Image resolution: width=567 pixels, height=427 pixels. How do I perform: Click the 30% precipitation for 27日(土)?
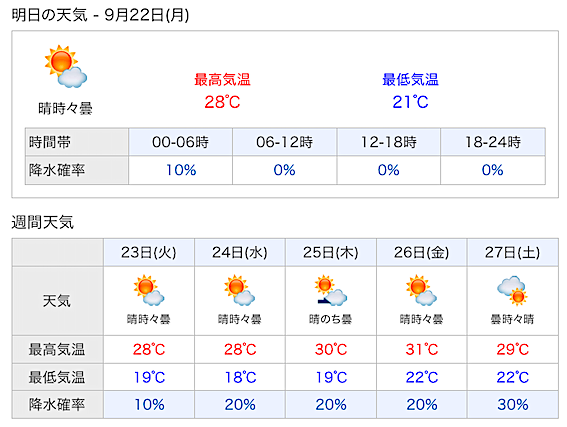513,405
